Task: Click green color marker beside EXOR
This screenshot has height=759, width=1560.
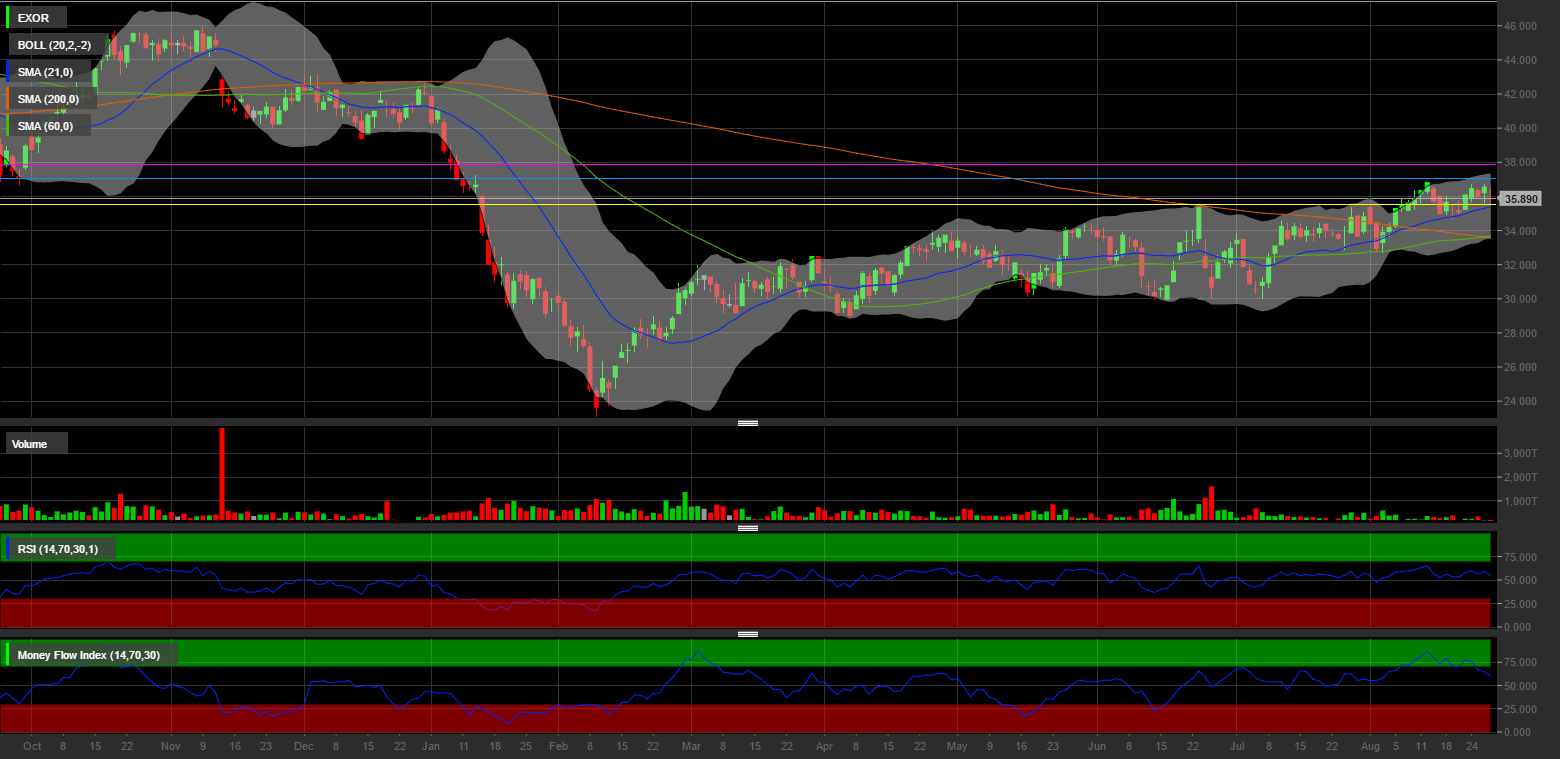Action: [x=8, y=18]
